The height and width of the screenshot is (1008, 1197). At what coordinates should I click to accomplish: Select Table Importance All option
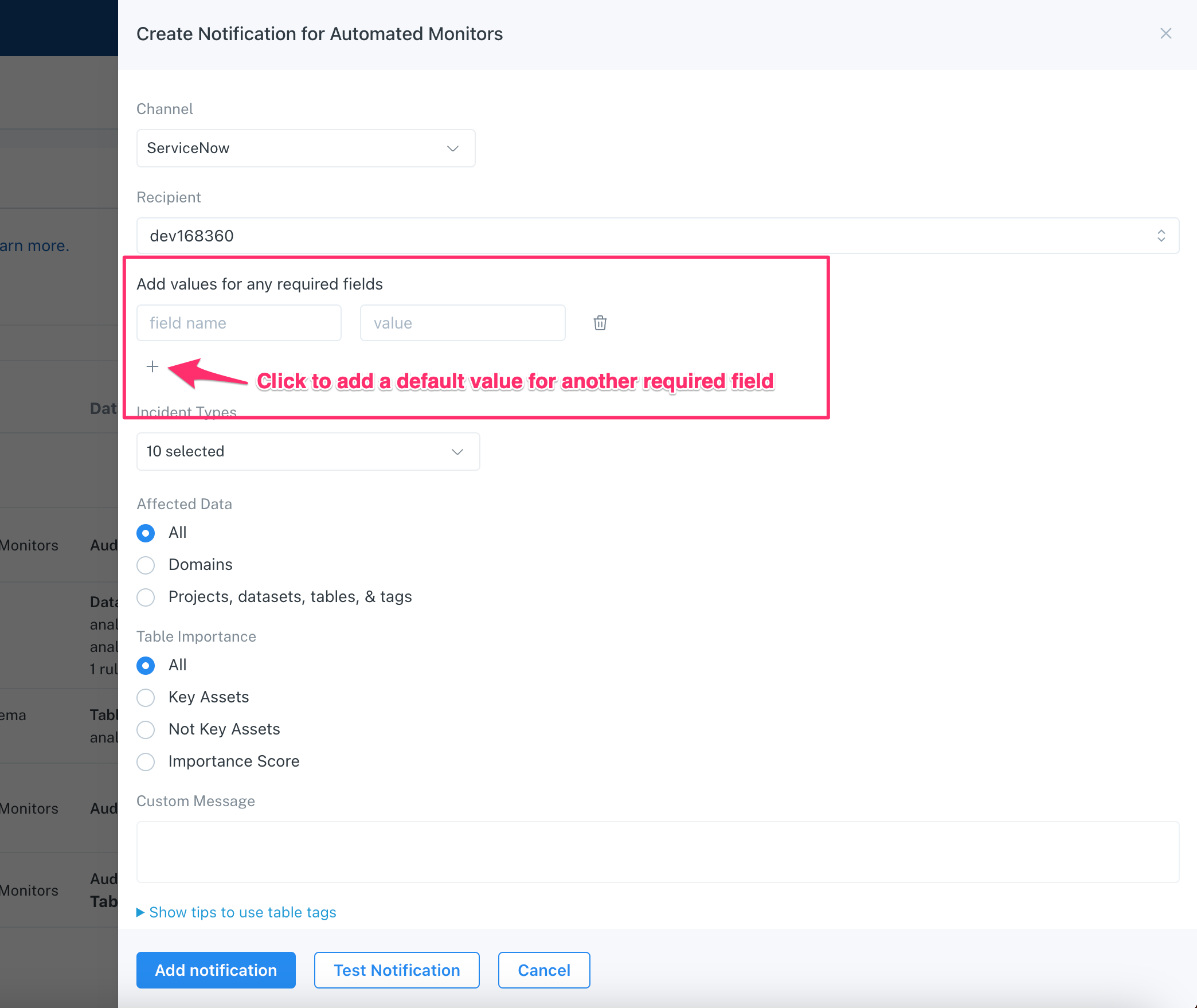click(146, 666)
